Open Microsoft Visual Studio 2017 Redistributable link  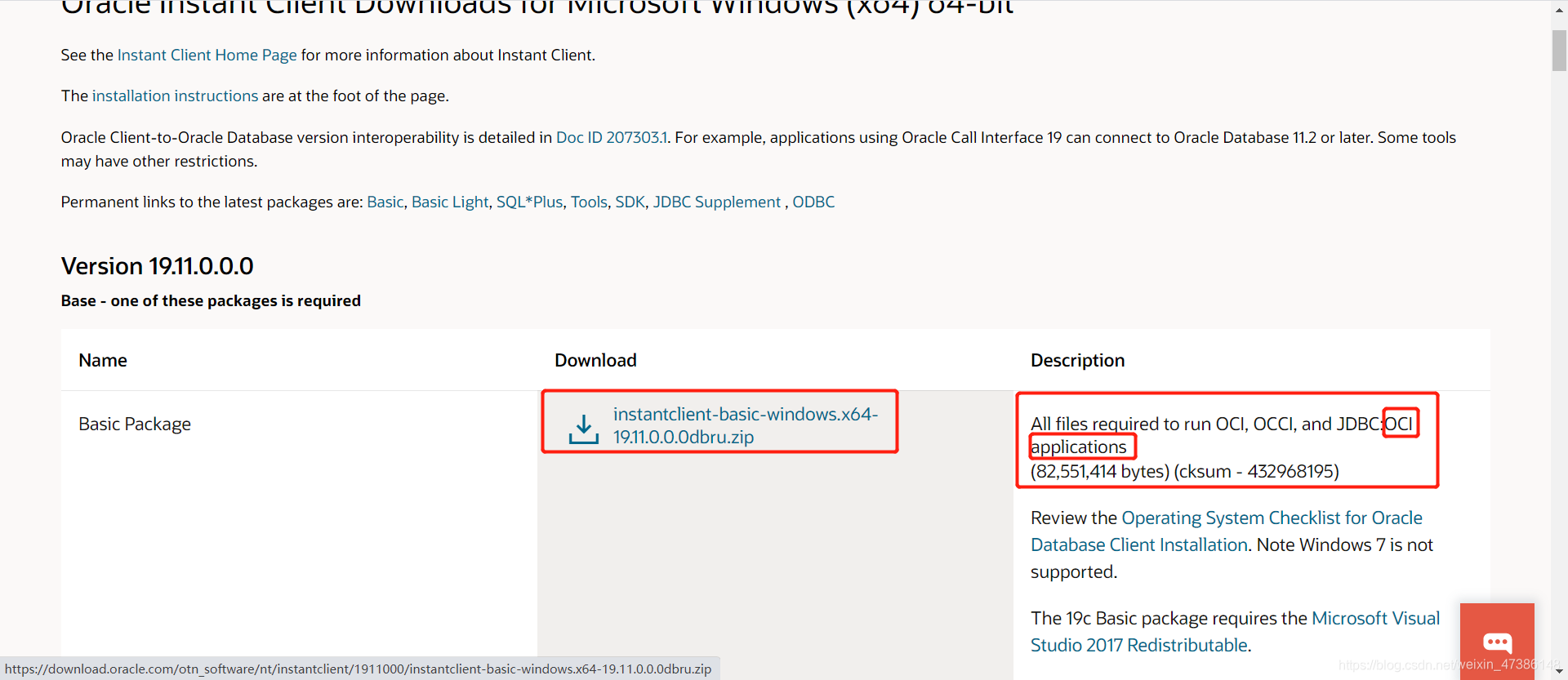[x=1235, y=632]
